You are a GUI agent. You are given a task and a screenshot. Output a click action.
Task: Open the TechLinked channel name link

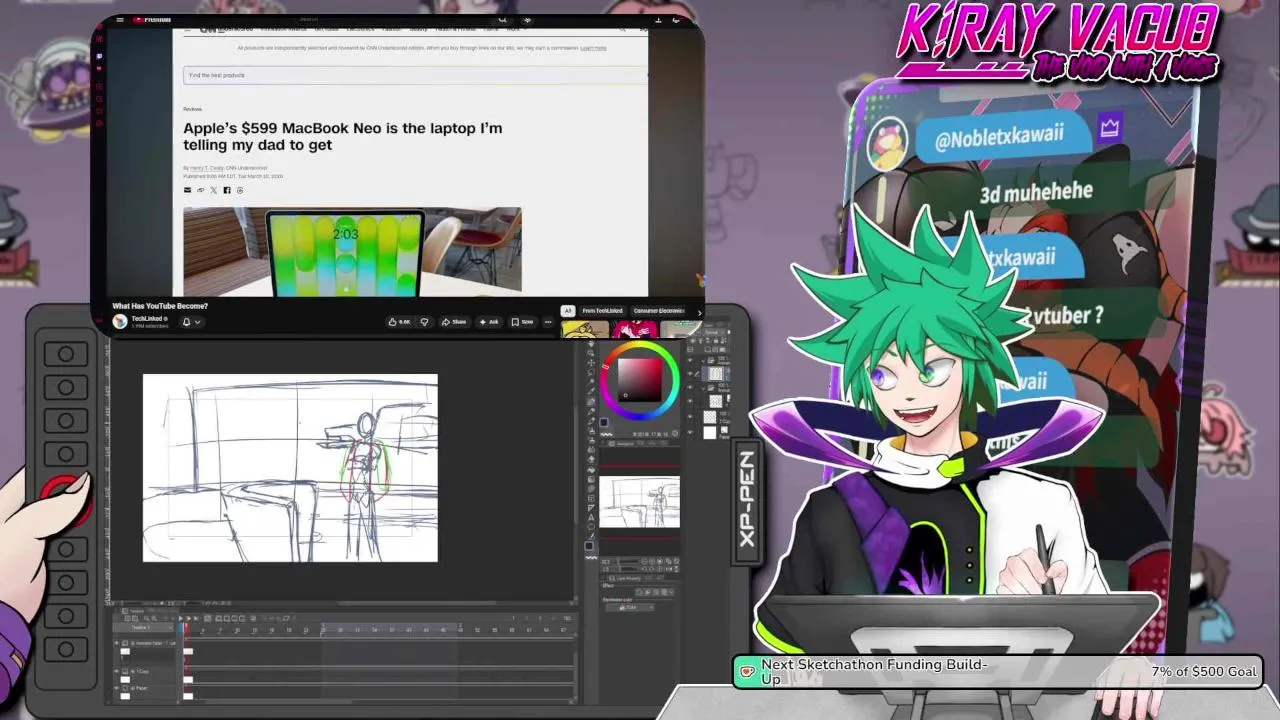pyautogui.click(x=147, y=319)
